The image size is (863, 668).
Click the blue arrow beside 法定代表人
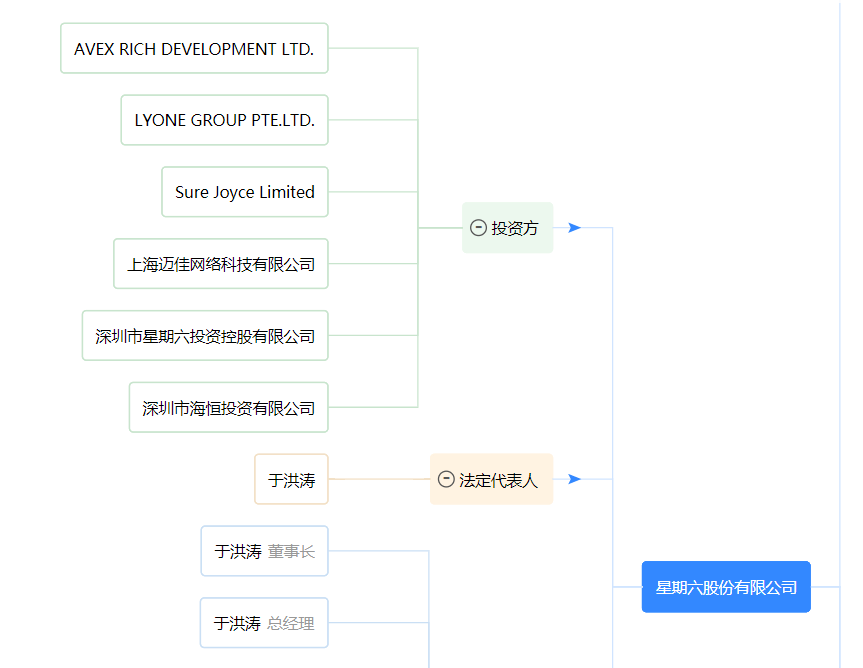[574, 479]
